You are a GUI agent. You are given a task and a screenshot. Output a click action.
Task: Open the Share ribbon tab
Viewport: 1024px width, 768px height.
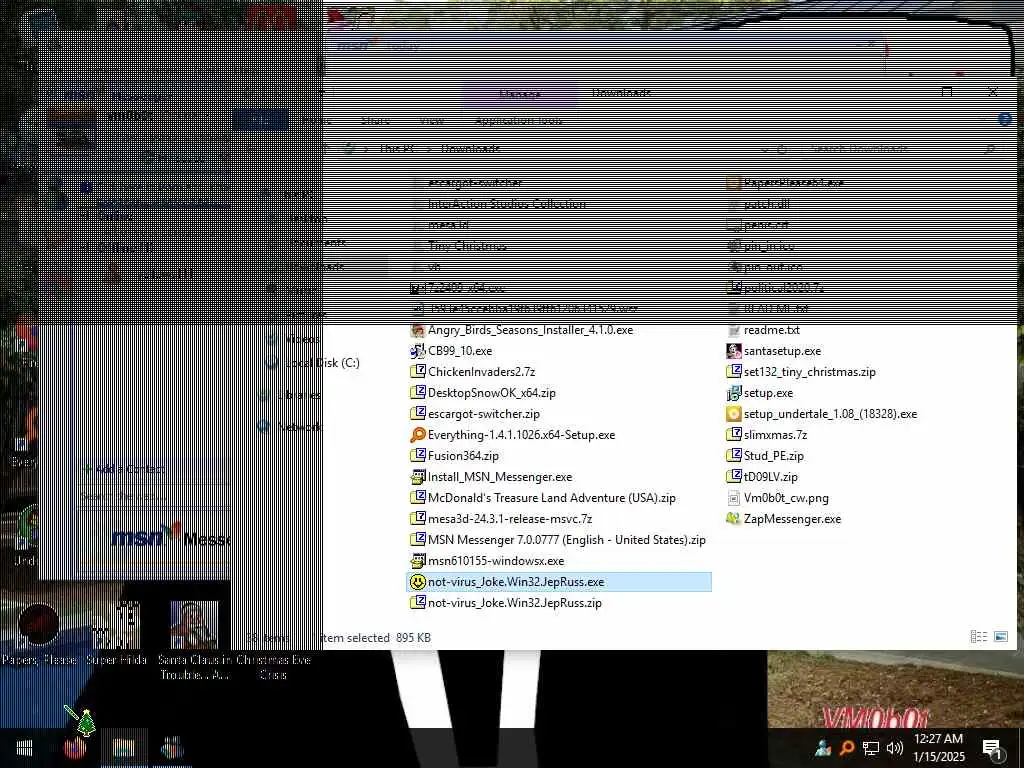coord(376,120)
